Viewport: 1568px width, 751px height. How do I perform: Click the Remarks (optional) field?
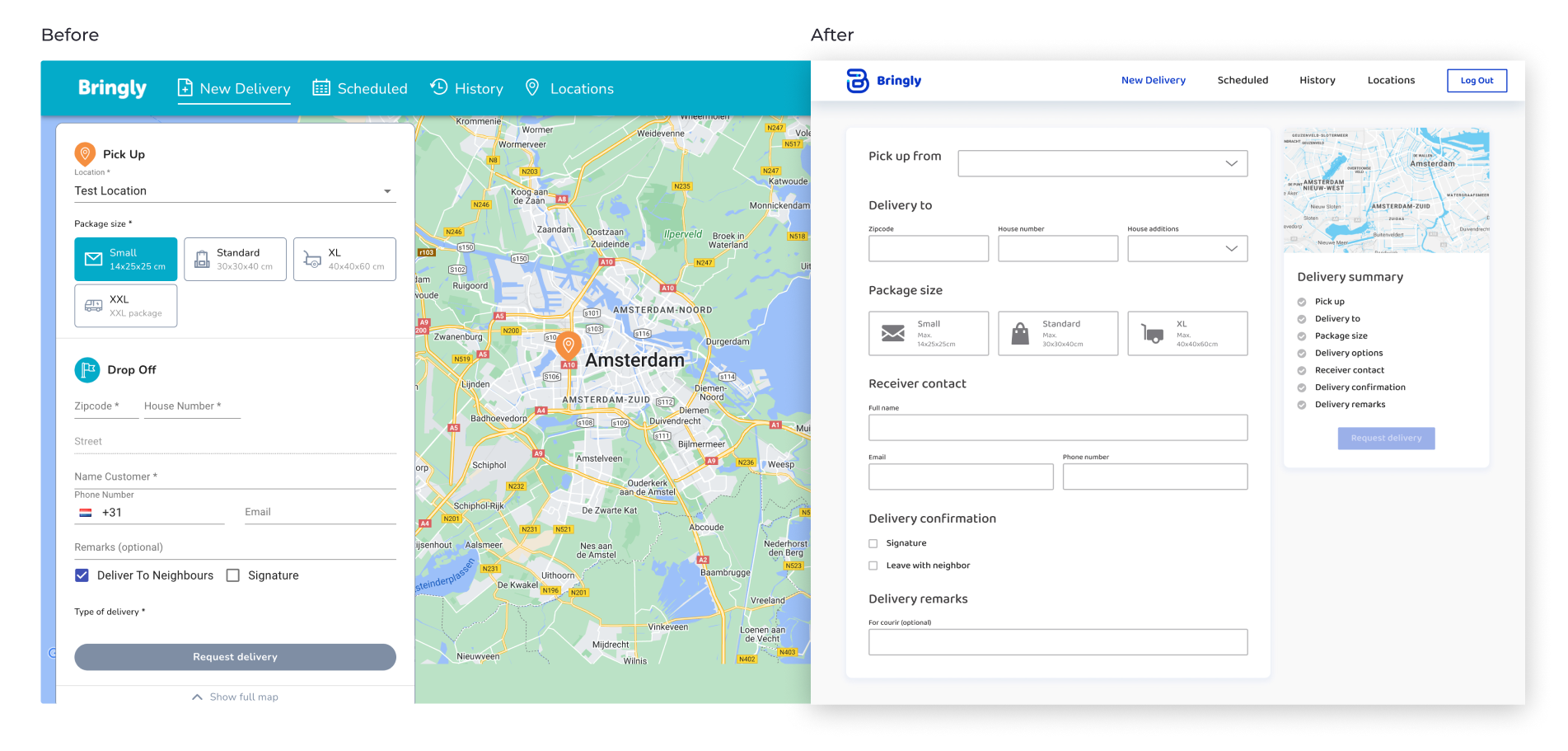coord(235,548)
